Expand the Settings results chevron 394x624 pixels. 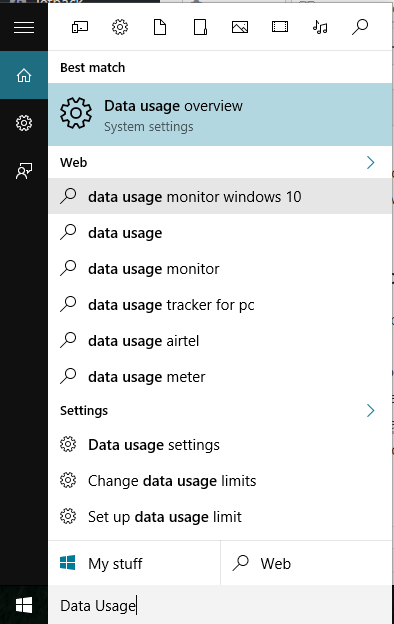point(371,410)
